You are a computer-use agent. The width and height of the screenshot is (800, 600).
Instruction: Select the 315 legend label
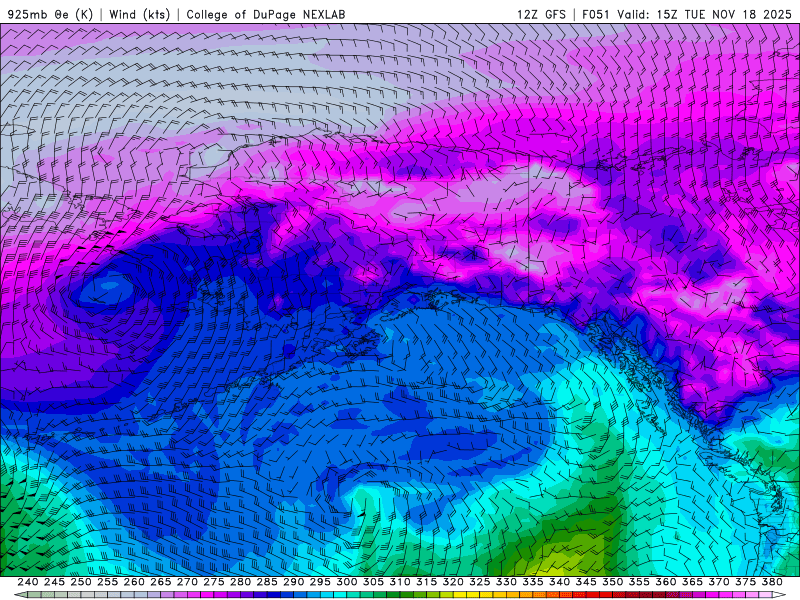click(426, 582)
